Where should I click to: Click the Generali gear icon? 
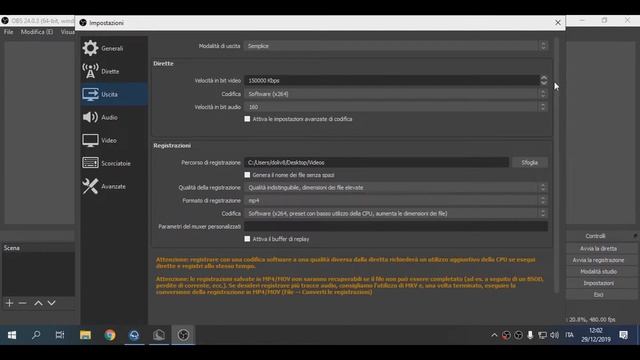point(90,48)
